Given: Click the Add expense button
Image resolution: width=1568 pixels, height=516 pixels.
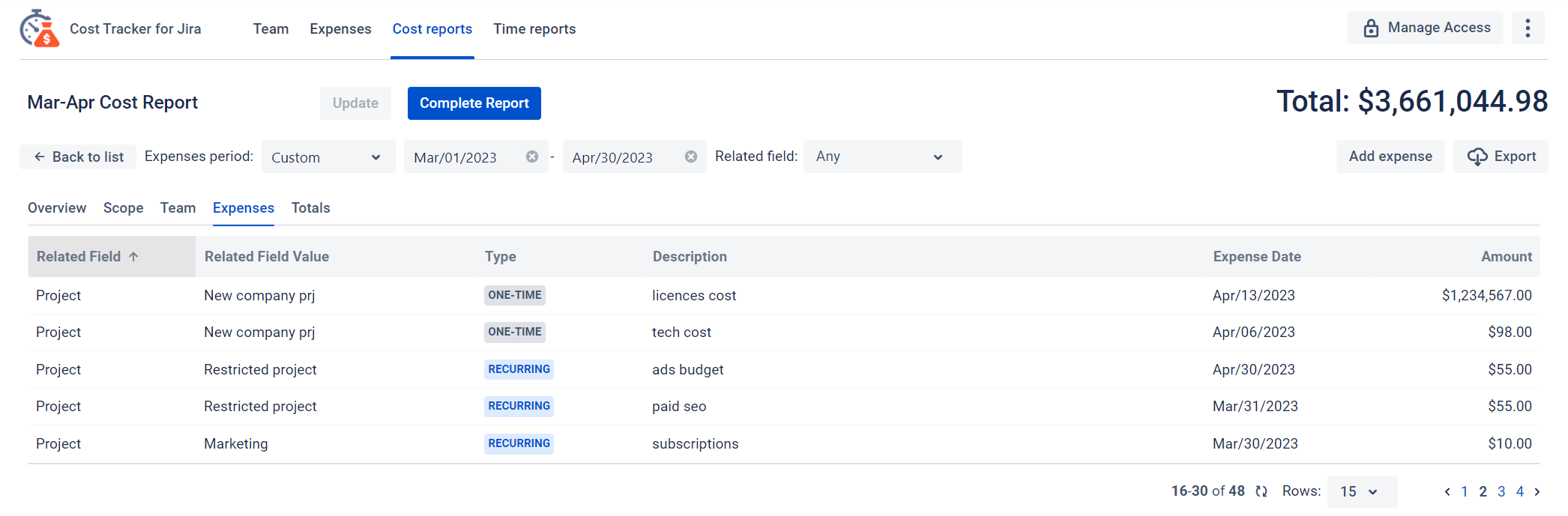Looking at the screenshot, I should [x=1390, y=157].
